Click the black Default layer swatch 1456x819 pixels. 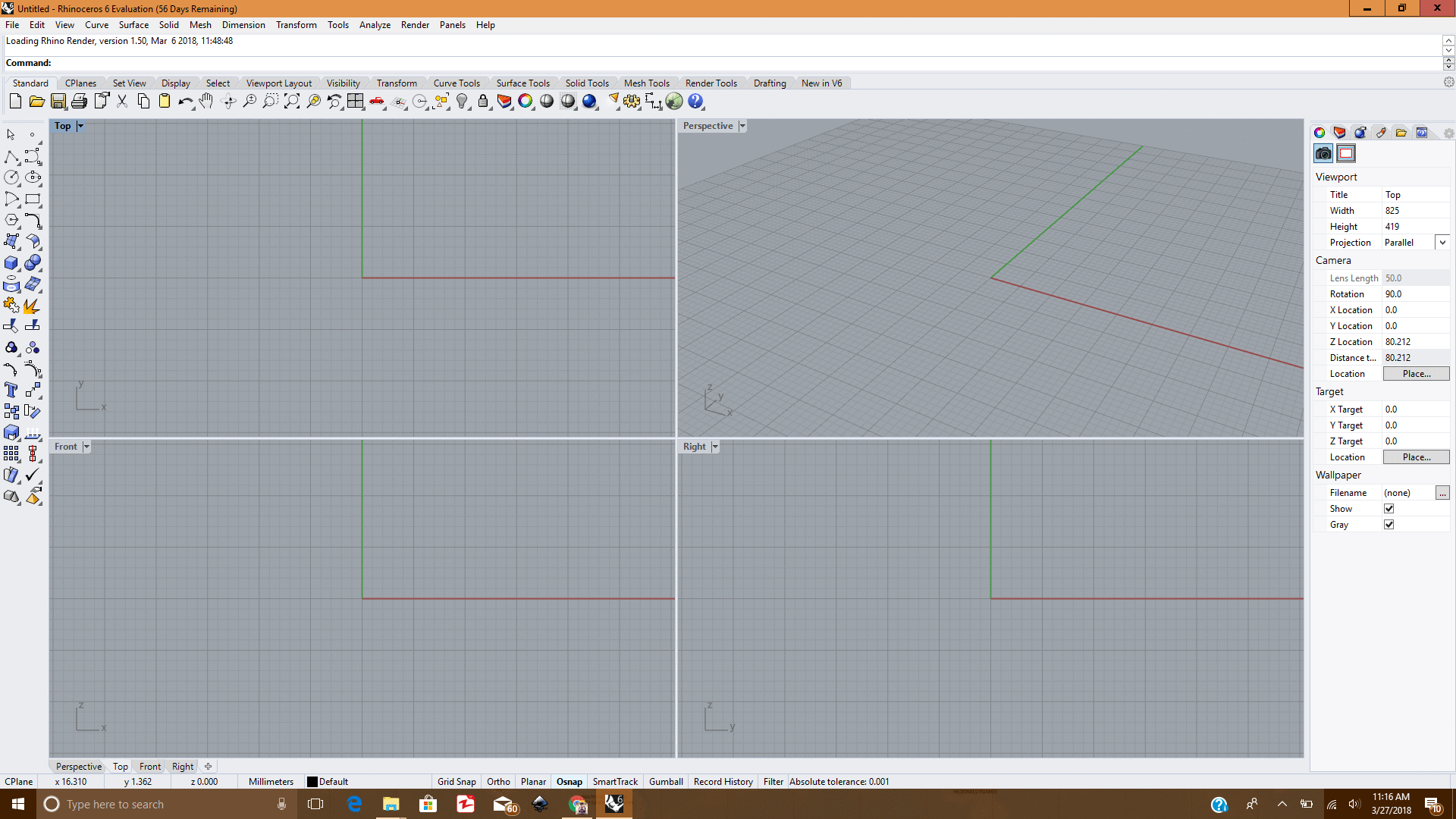tap(312, 782)
